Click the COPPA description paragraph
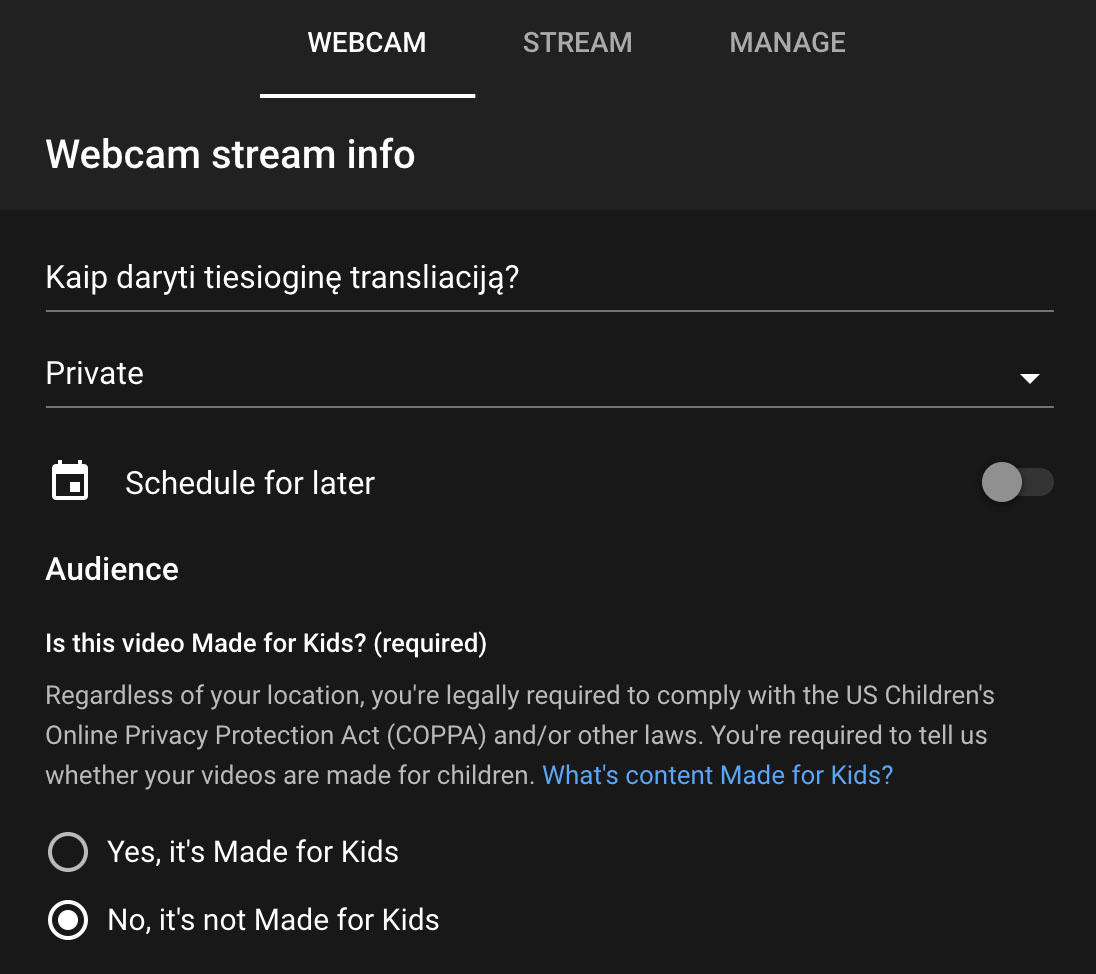Viewport: 1096px width, 974px height. (x=520, y=735)
